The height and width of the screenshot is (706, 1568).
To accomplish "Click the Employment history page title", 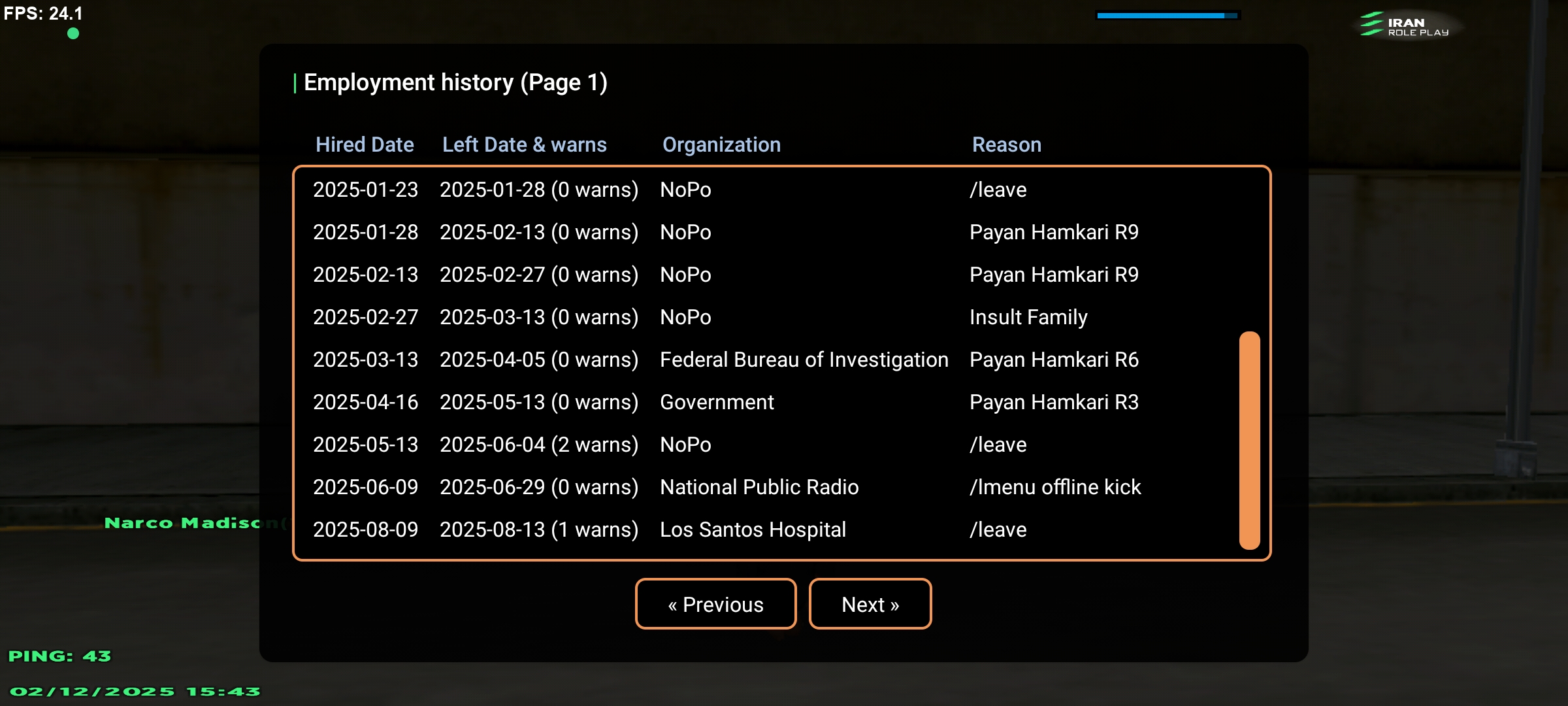I will tap(455, 82).
